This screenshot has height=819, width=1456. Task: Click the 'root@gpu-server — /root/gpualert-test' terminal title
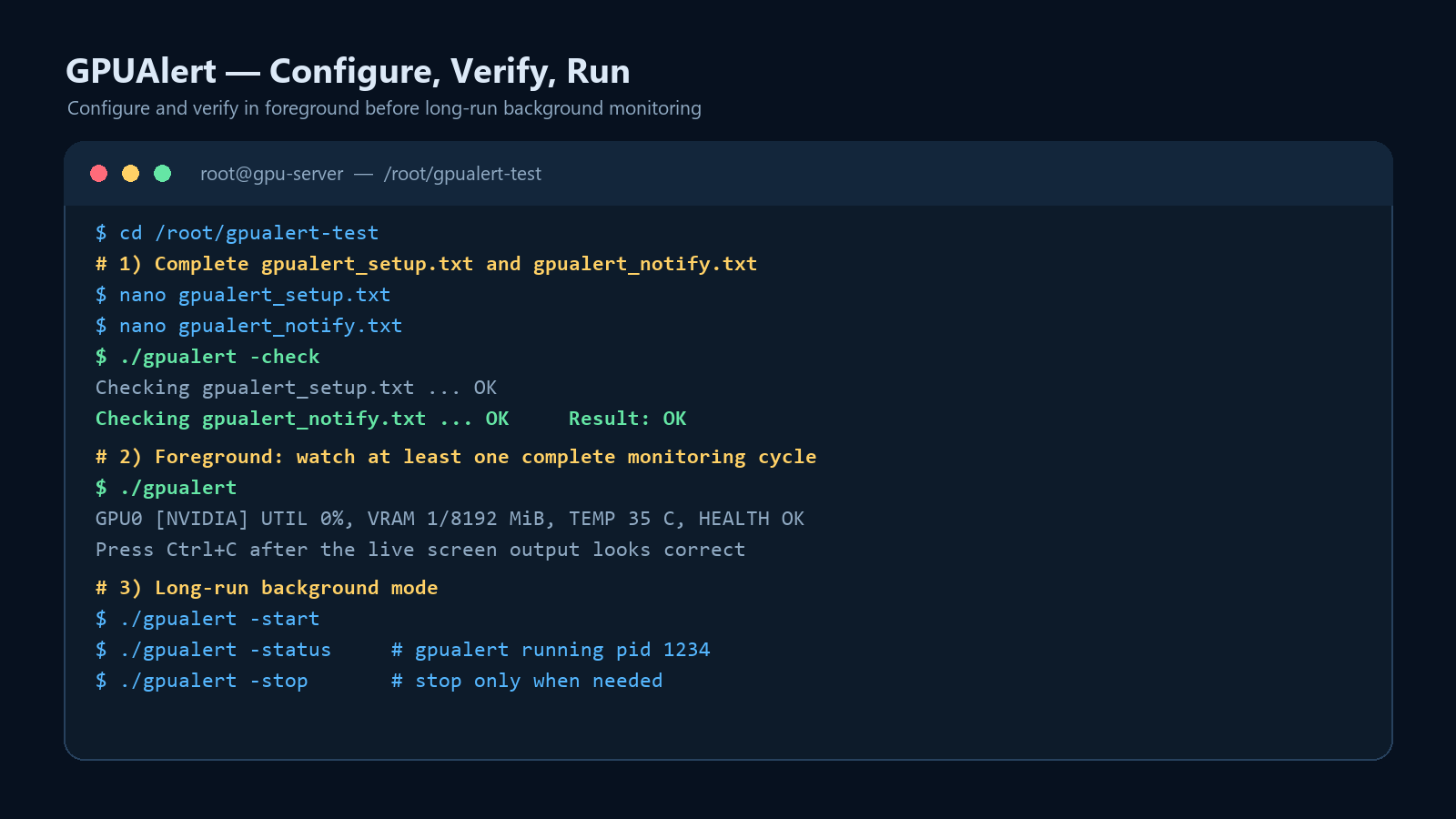coord(370,174)
